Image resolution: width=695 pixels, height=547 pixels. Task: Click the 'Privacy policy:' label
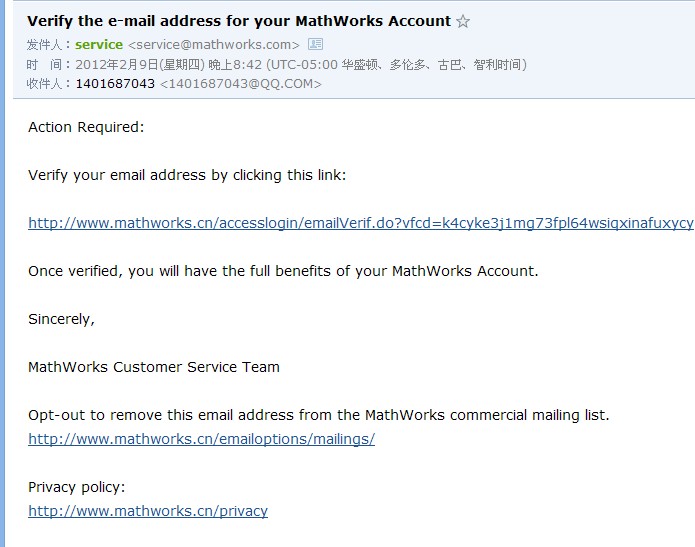pyautogui.click(x=77, y=487)
